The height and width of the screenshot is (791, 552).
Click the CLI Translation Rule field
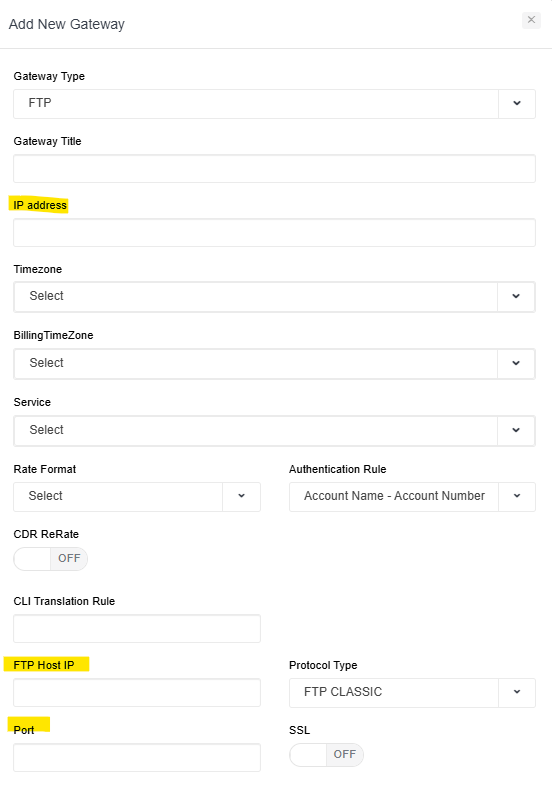click(x=137, y=629)
